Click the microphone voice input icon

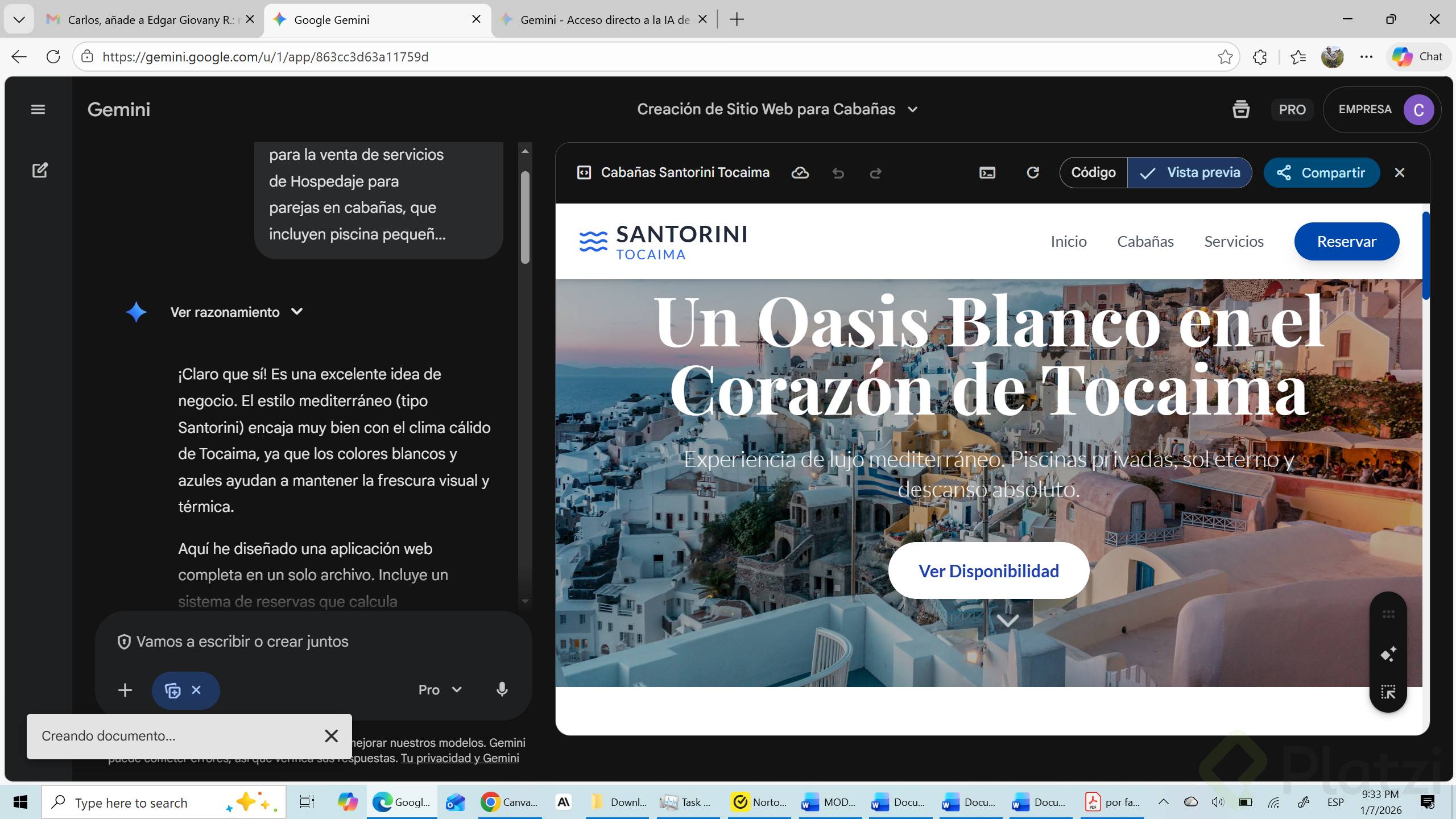tap(502, 690)
